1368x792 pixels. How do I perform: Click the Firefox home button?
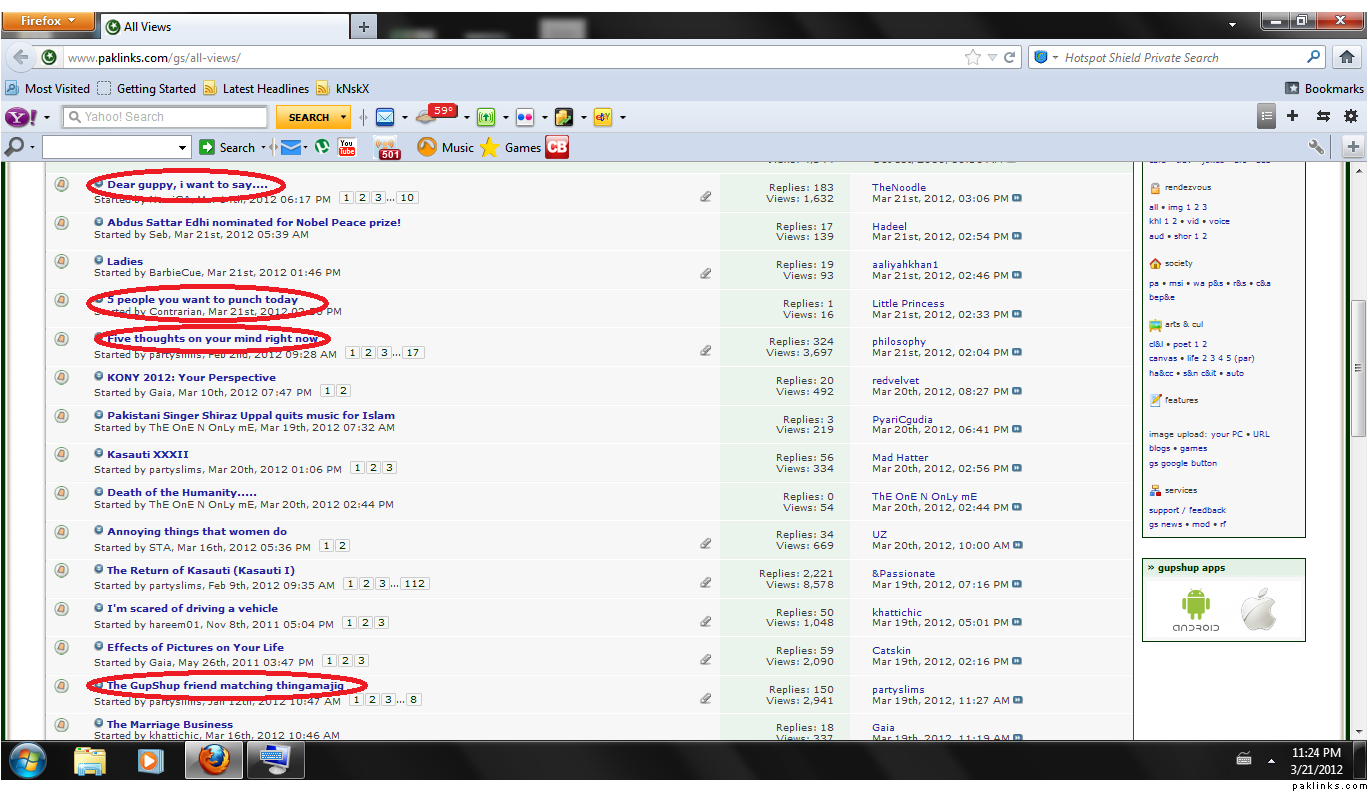coord(1347,58)
